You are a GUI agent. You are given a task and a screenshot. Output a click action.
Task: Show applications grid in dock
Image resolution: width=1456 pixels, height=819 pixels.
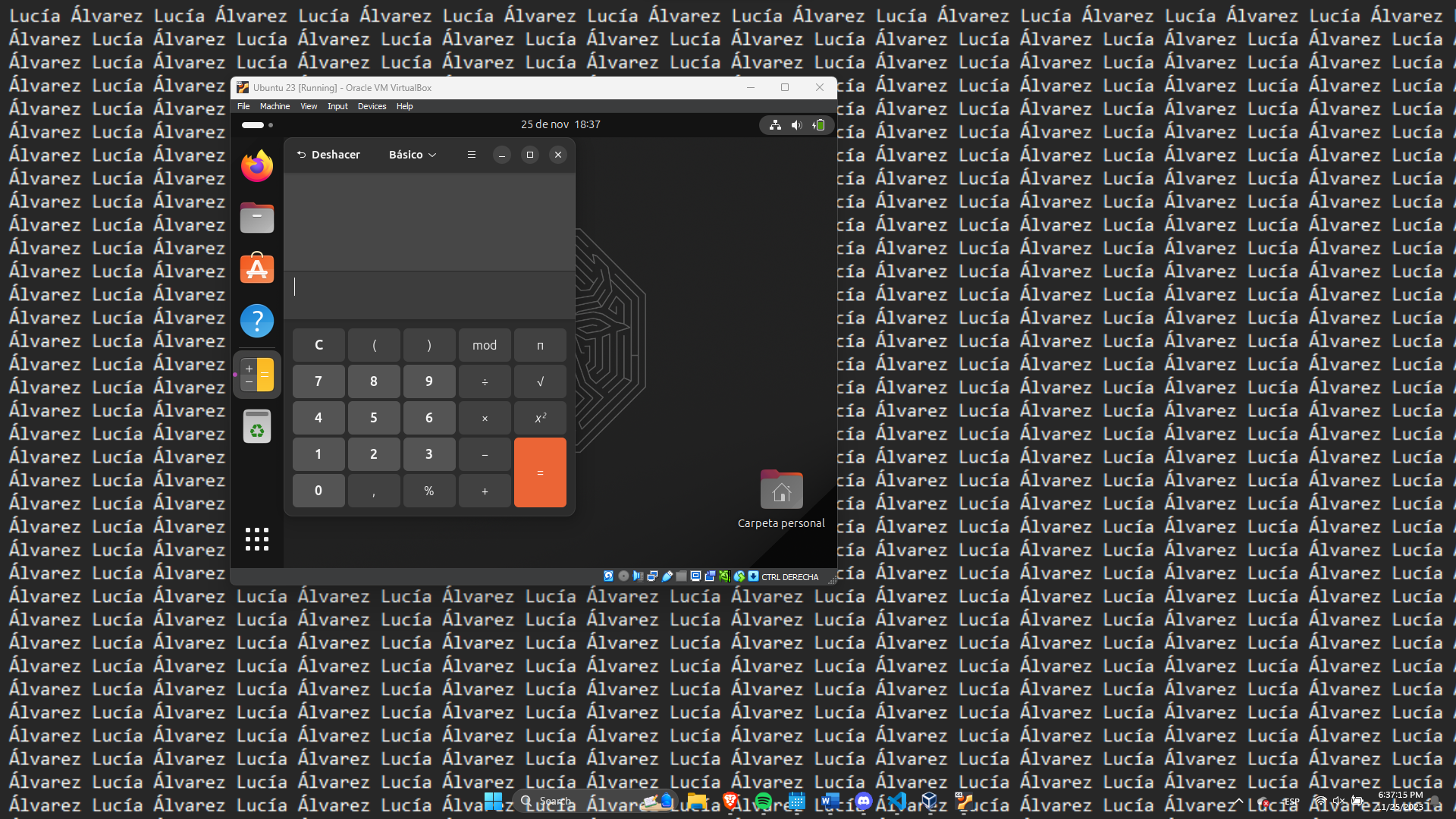click(257, 539)
